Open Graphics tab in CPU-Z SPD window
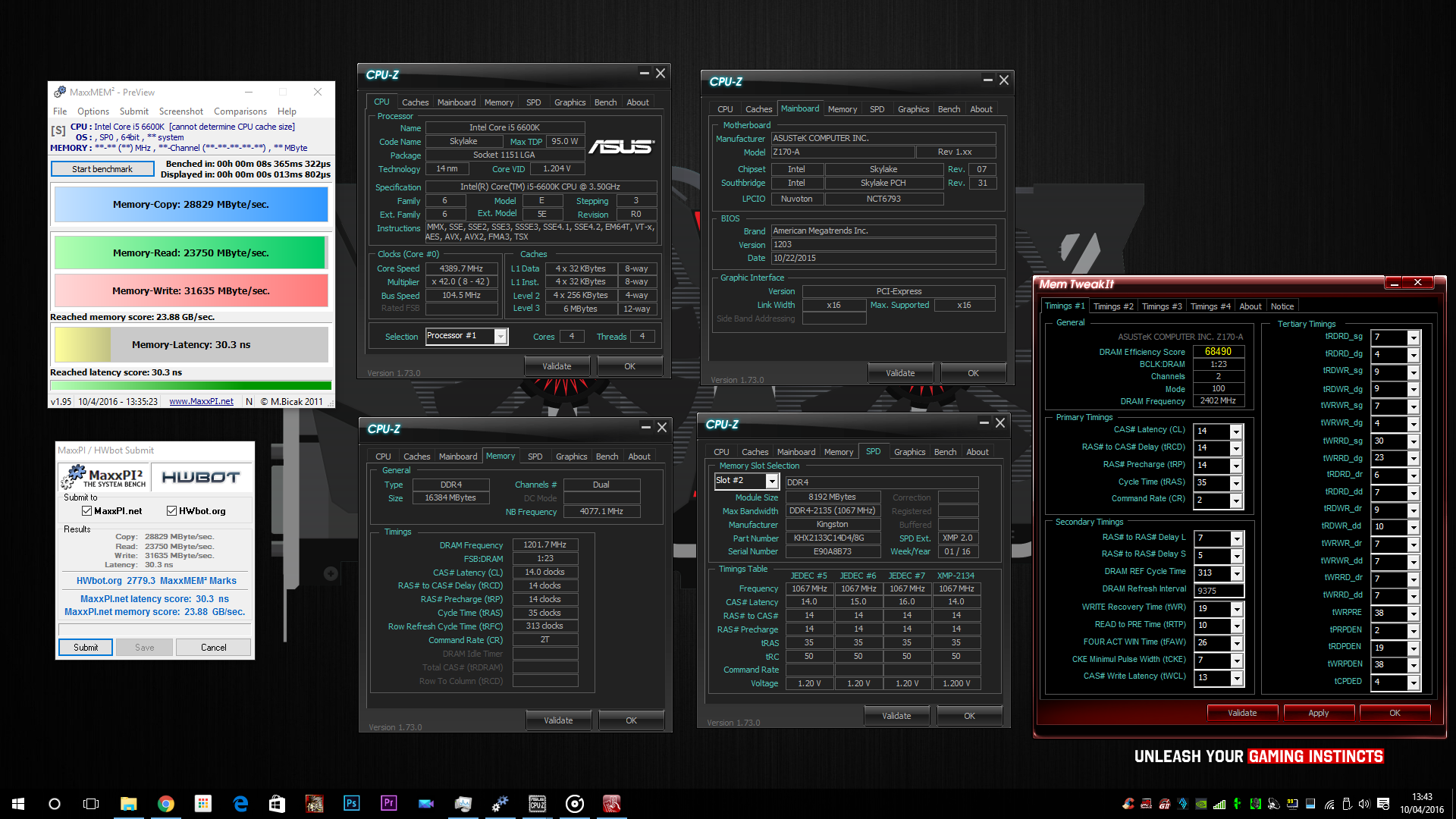This screenshot has width=1456, height=819. tap(909, 452)
